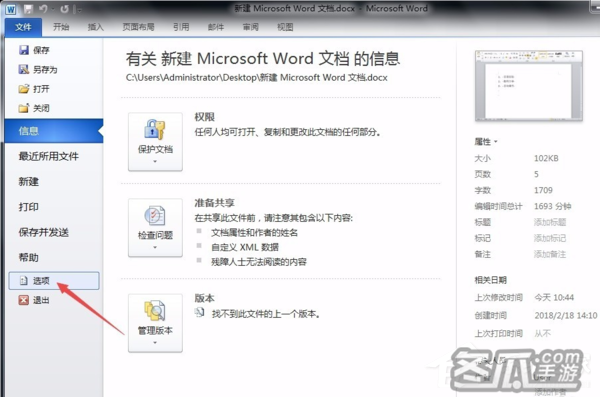This screenshot has width=600, height=397.
Task: Click the 102KB size value
Action: click(546, 158)
